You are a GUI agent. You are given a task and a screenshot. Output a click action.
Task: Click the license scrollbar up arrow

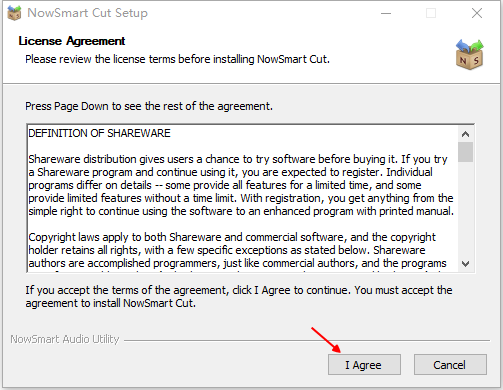[x=466, y=134]
